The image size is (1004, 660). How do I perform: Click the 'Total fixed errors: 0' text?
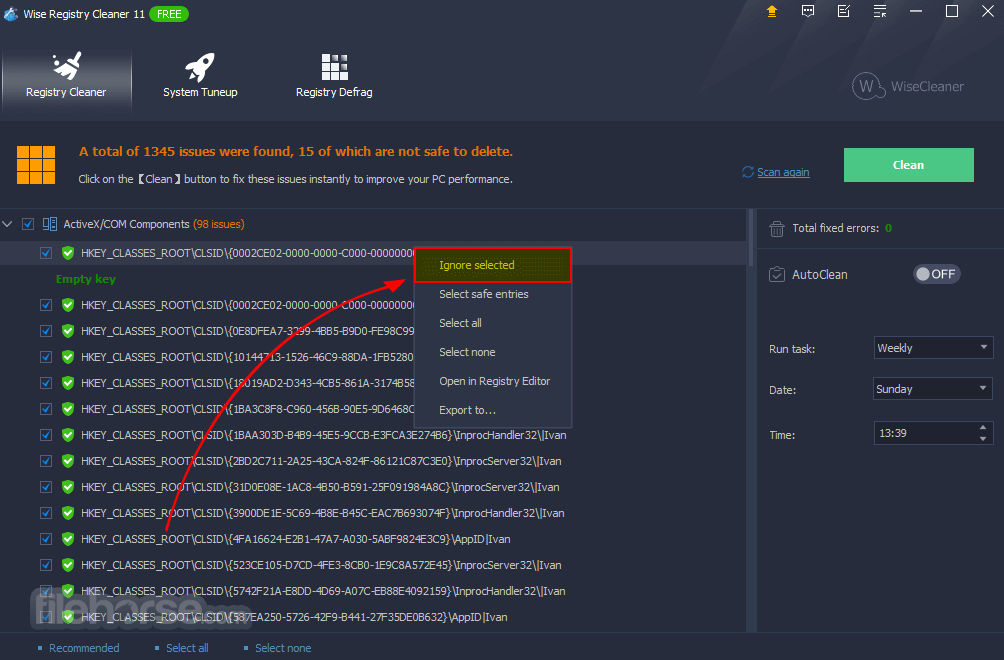[x=842, y=229]
